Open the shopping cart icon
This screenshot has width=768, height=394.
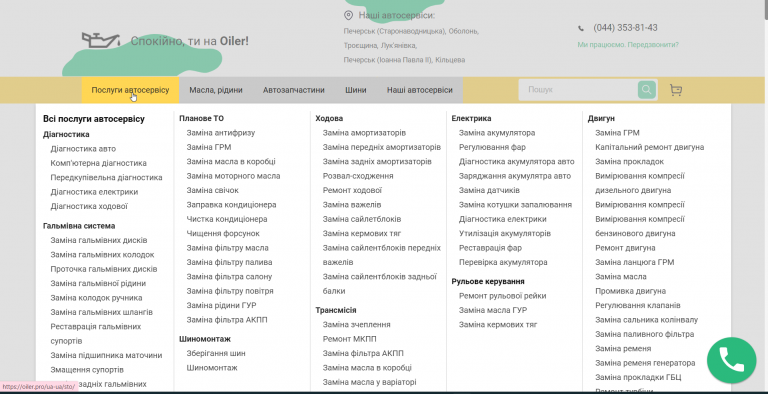pos(676,90)
